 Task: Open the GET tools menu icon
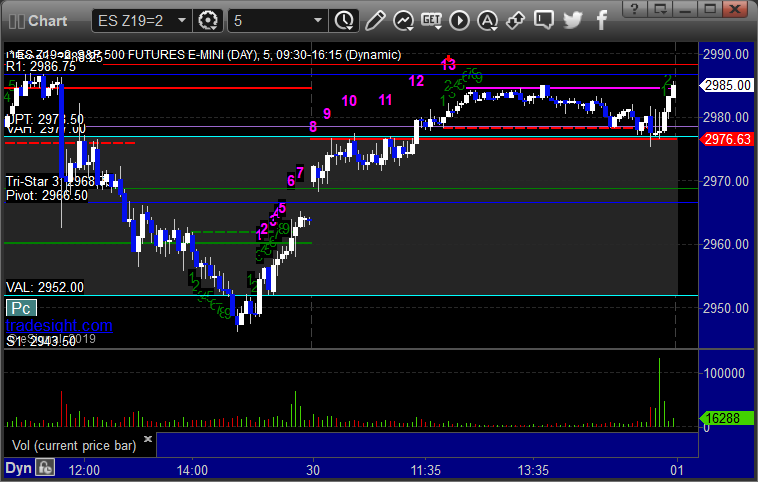point(431,21)
